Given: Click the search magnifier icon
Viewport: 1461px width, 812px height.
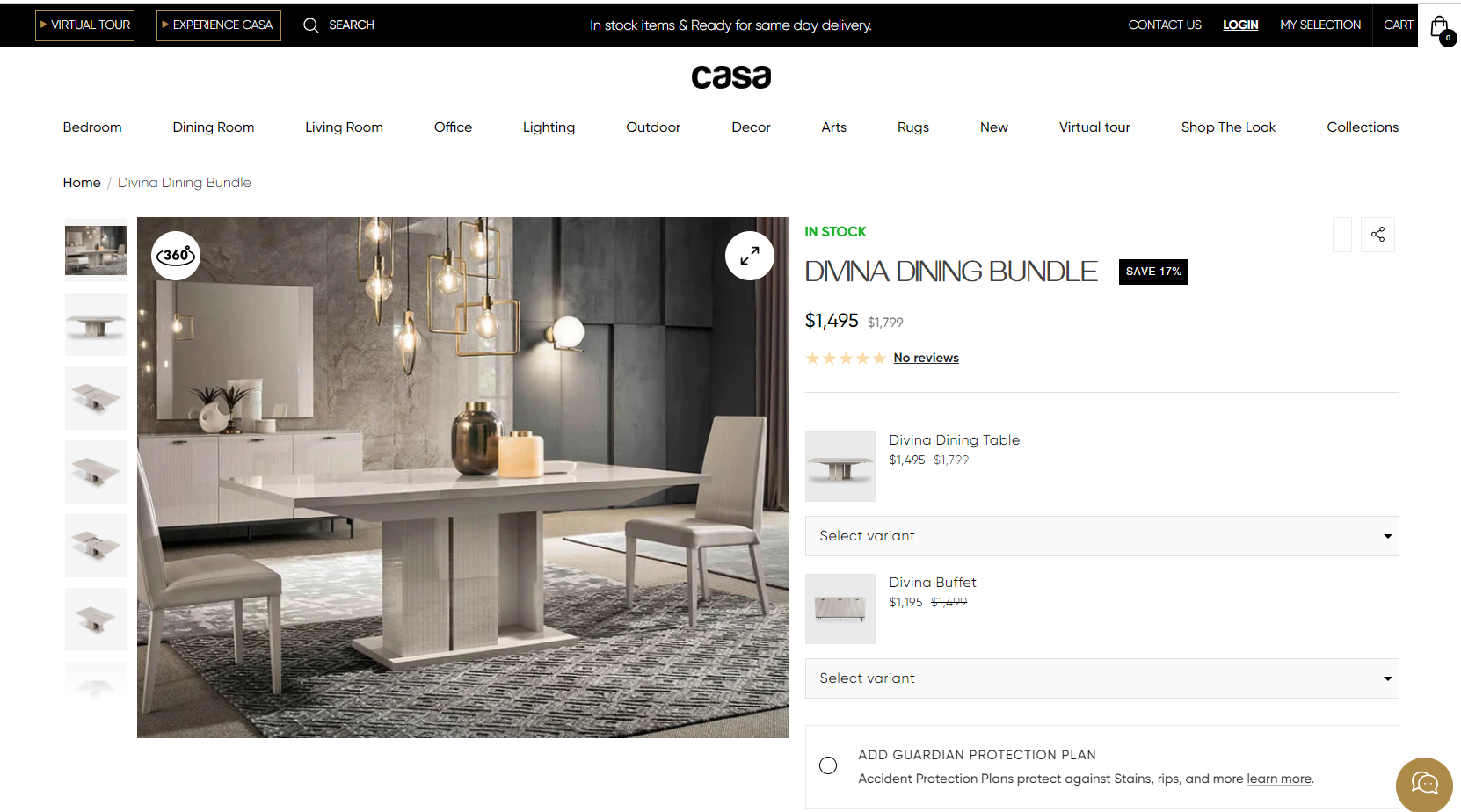Looking at the screenshot, I should point(310,25).
